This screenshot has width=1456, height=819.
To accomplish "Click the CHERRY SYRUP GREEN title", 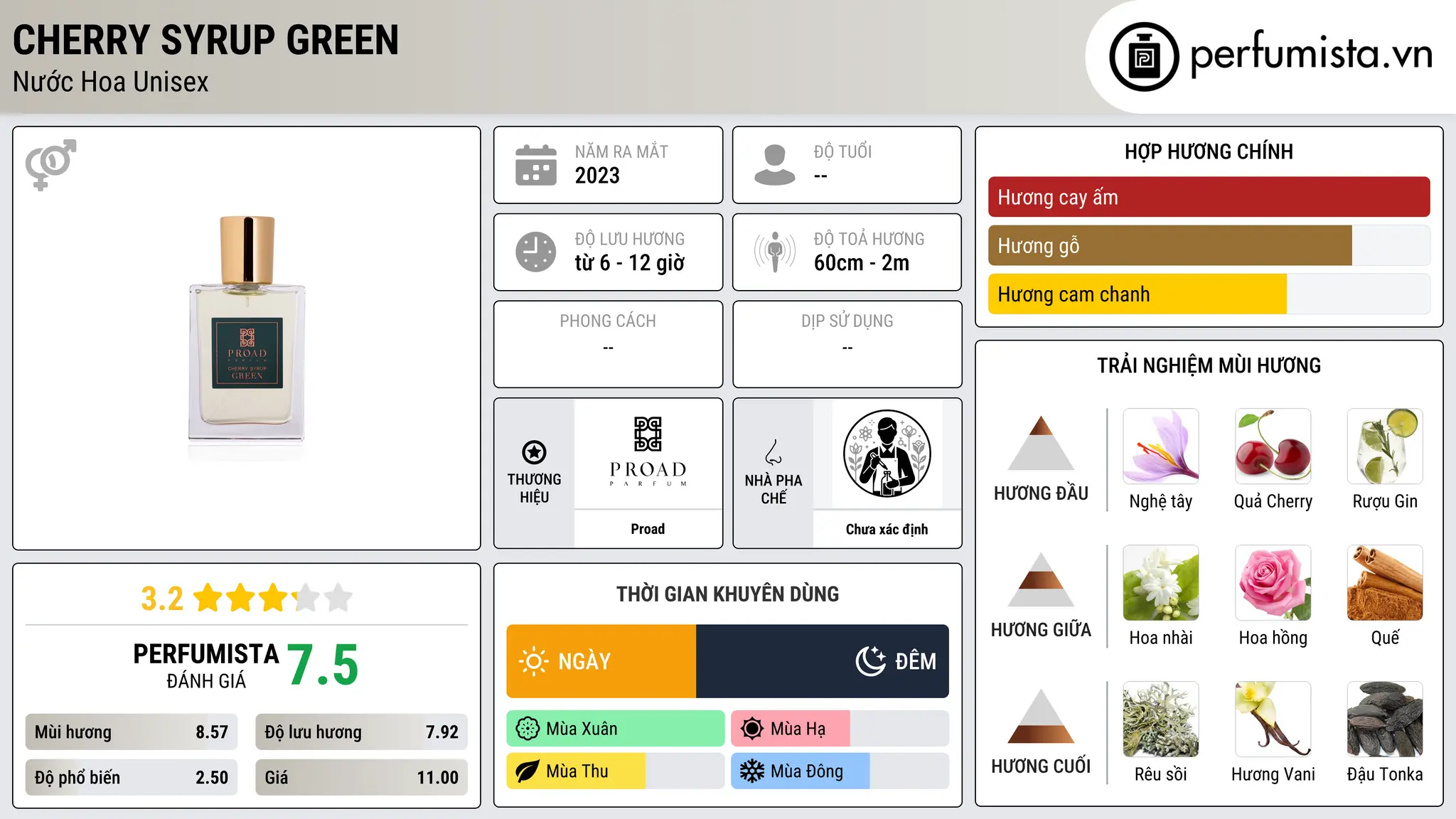I will [x=205, y=40].
